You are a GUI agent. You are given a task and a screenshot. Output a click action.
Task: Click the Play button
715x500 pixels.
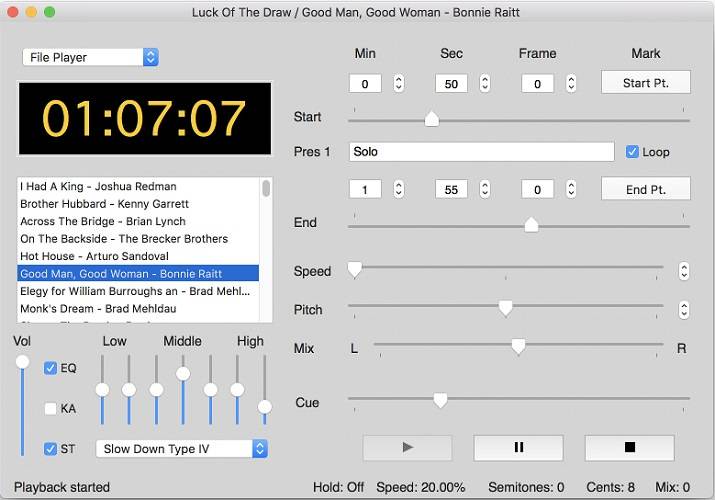407,448
